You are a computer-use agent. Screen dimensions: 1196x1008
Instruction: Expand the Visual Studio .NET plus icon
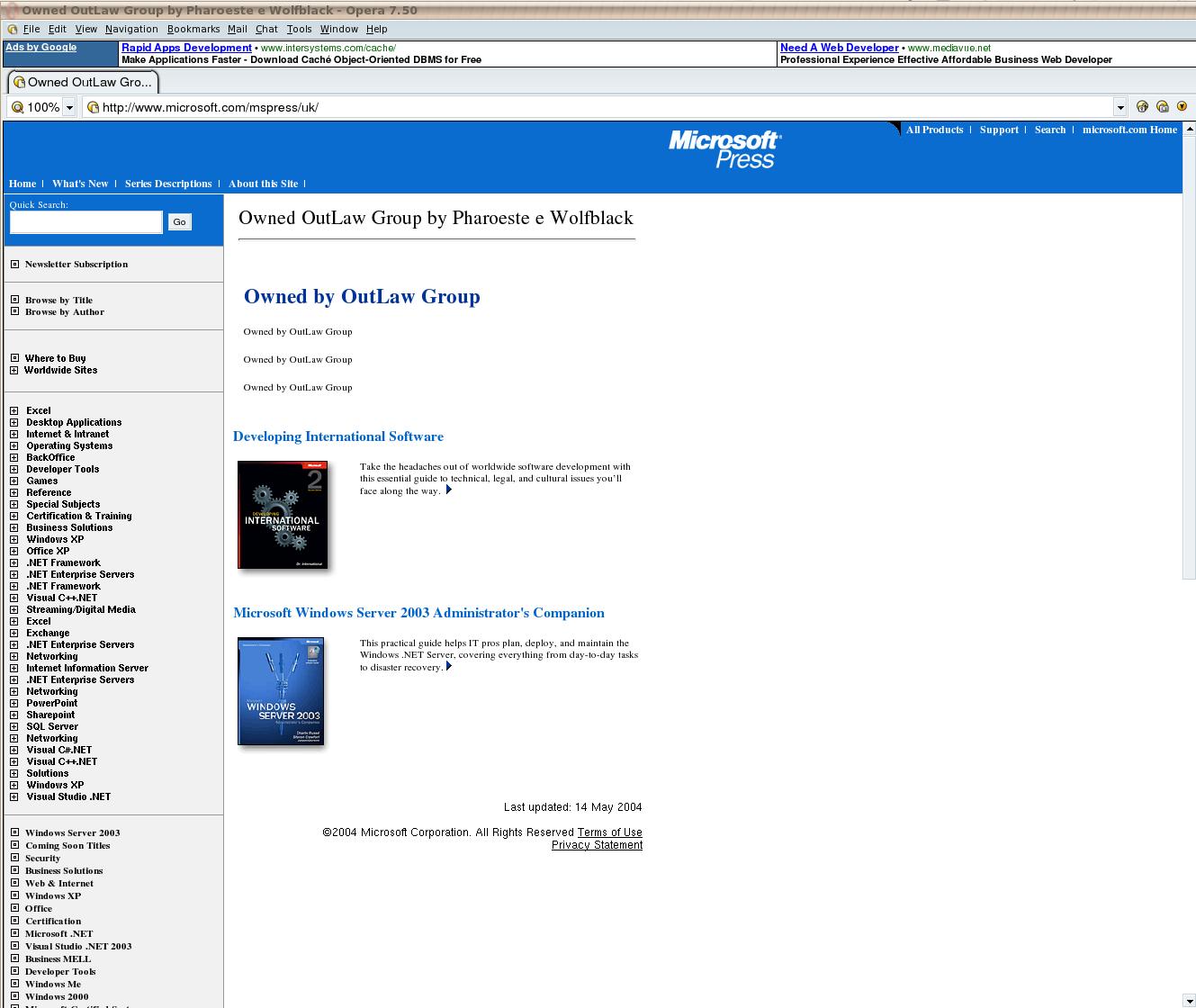(x=14, y=796)
